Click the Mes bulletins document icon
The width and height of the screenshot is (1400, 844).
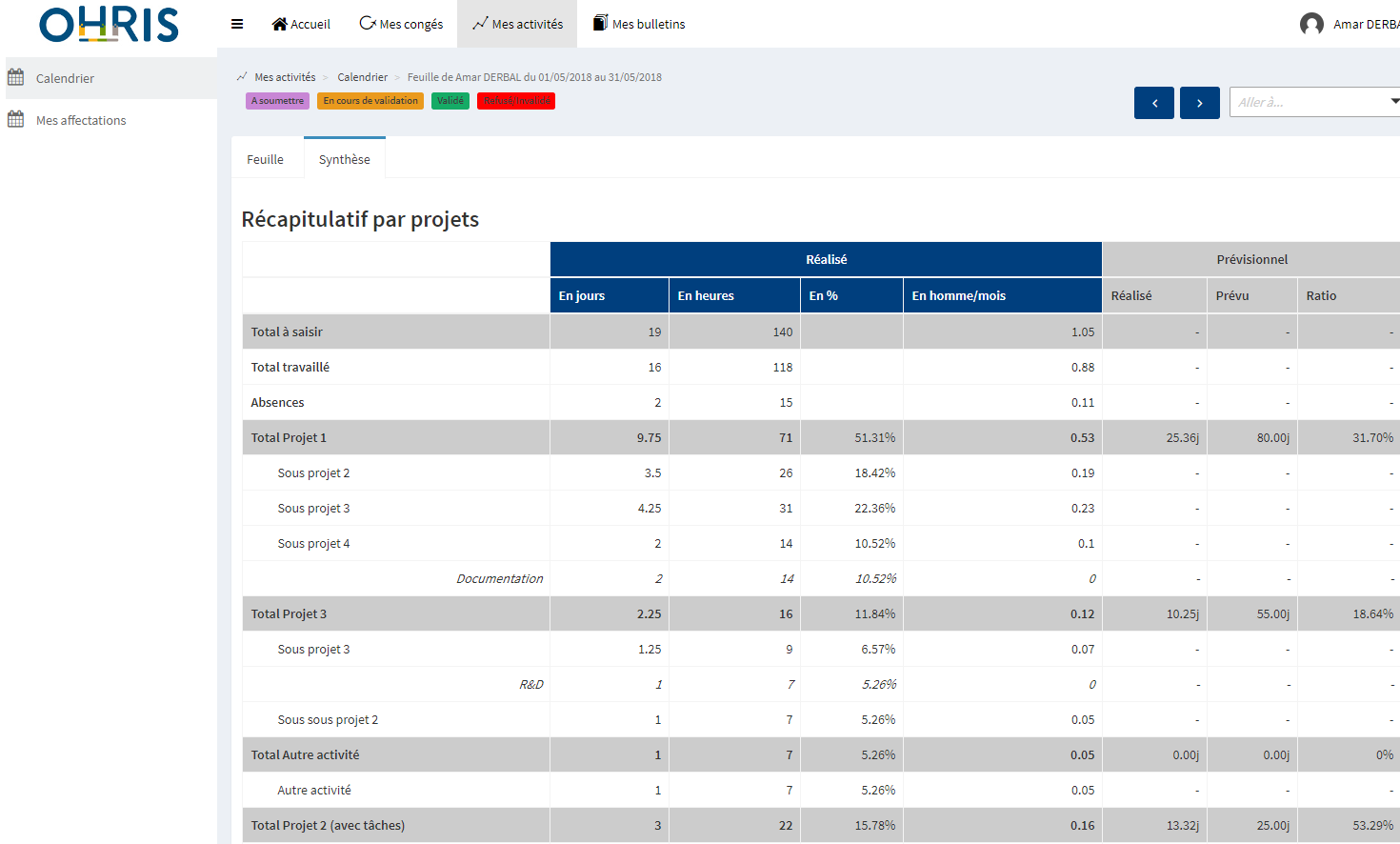point(600,23)
